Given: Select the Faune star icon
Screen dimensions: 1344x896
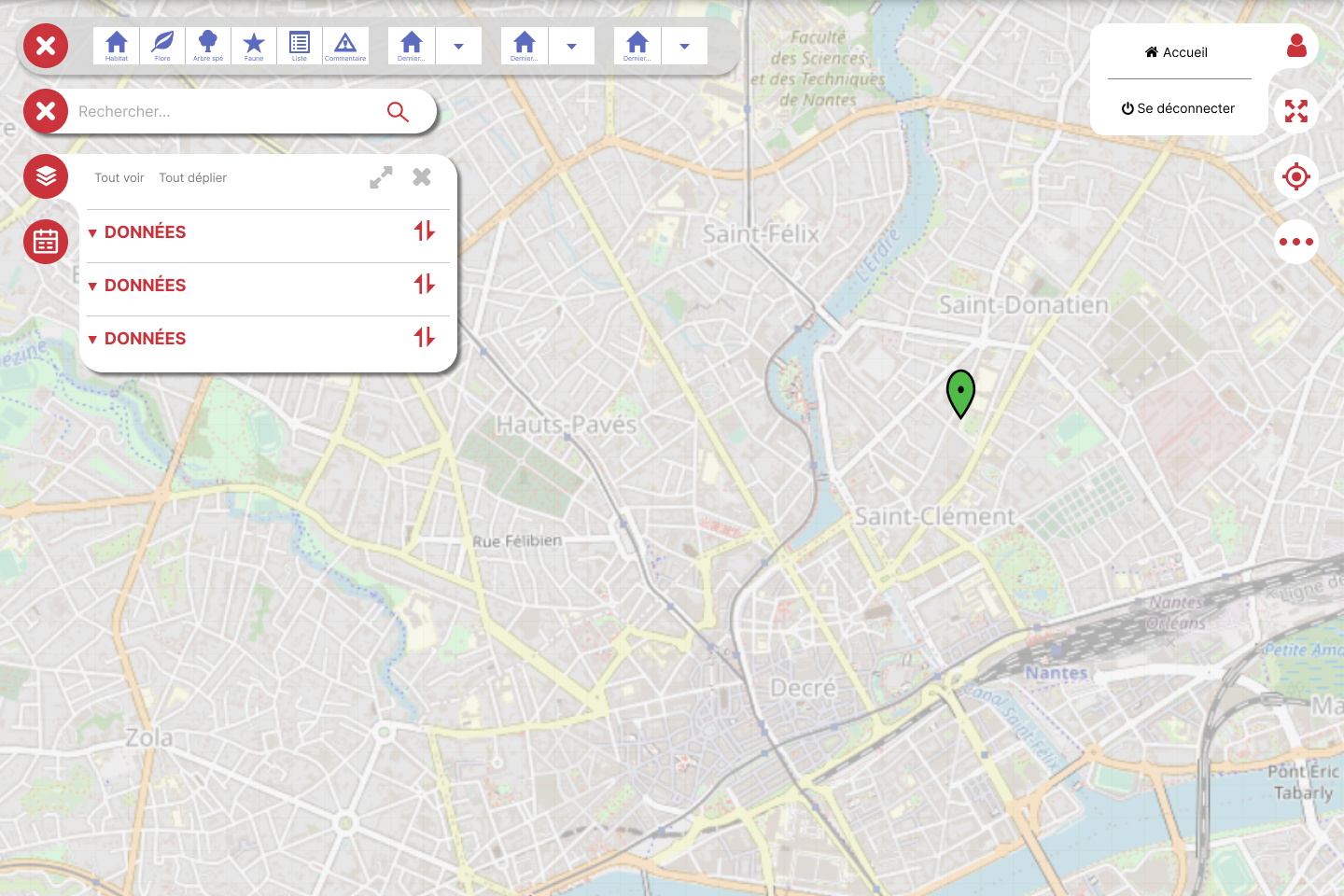Looking at the screenshot, I should [254, 46].
